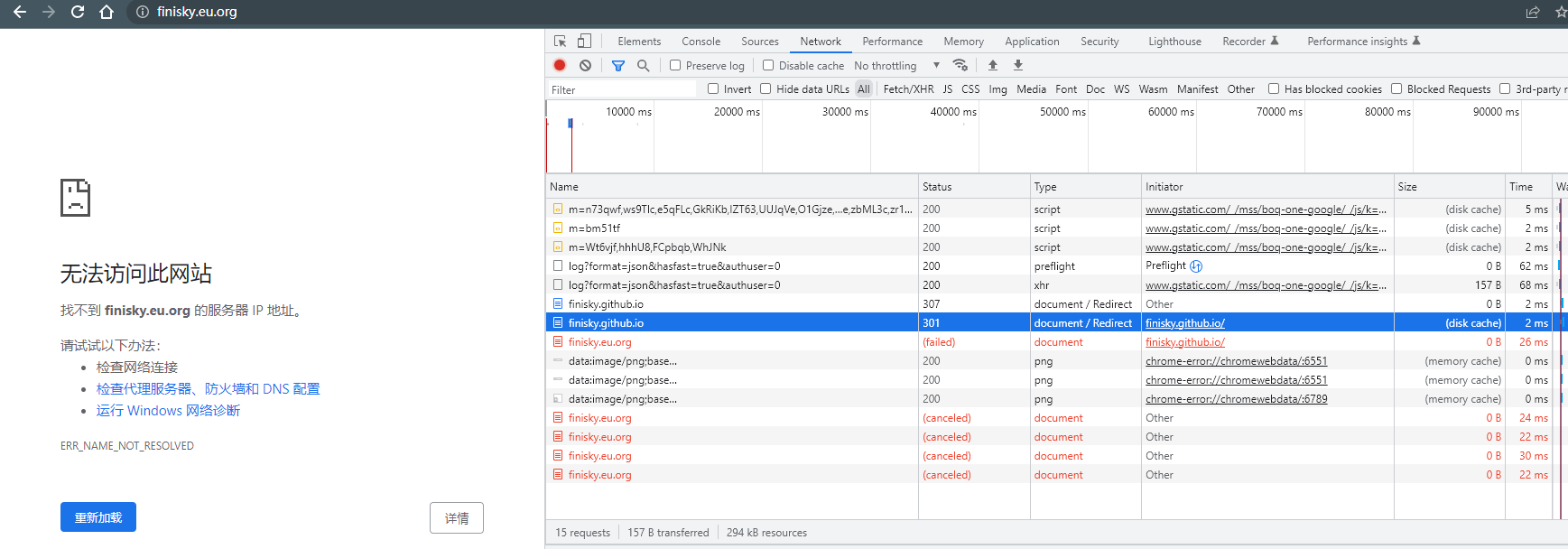The image size is (1568, 549).
Task: Toggle the network filter funnel
Action: coord(618,65)
